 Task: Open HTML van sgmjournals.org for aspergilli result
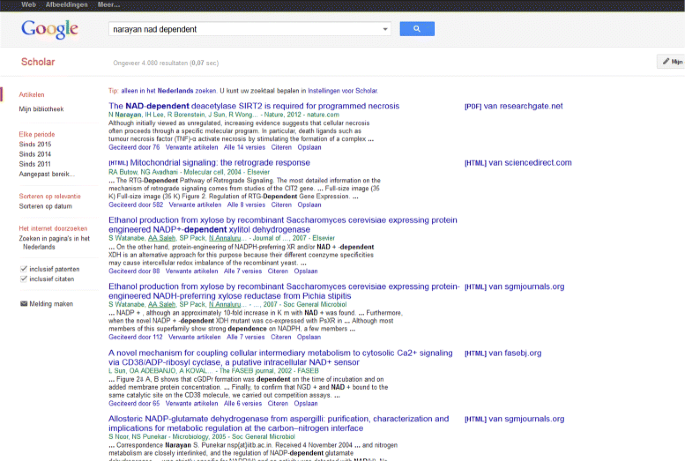514,419
